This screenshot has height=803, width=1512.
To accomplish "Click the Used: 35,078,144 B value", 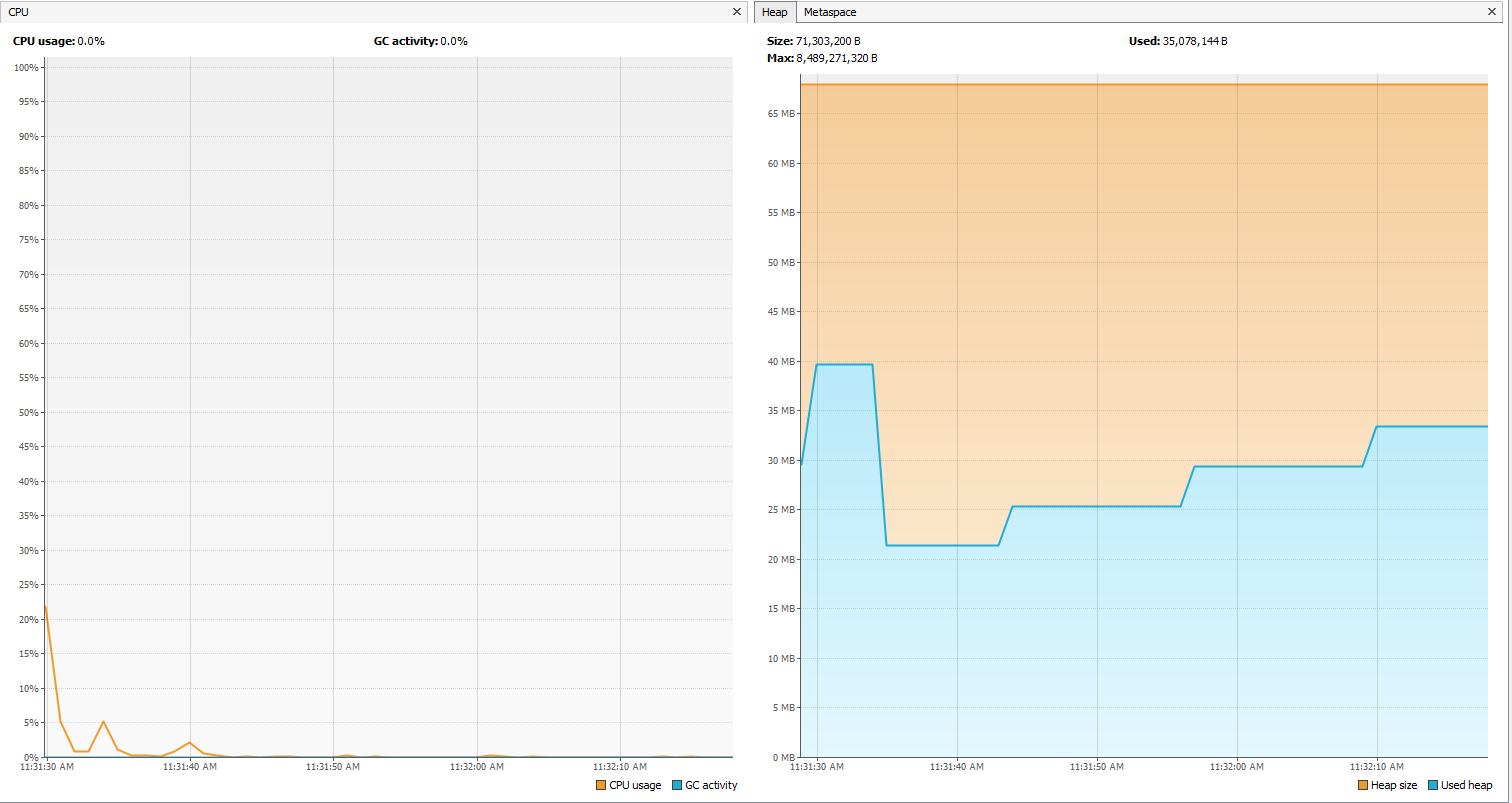I will (1178, 41).
